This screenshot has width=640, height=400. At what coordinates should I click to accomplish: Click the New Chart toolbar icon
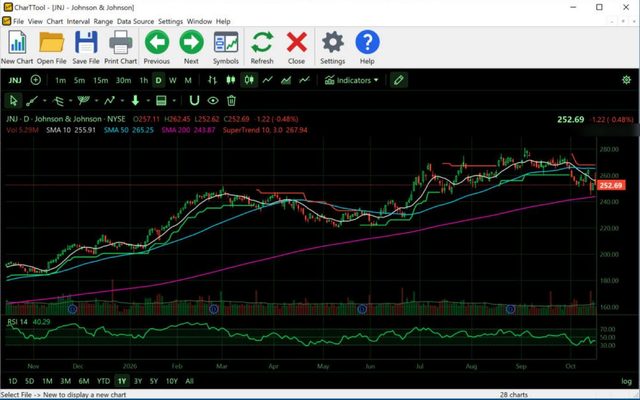[x=17, y=42]
